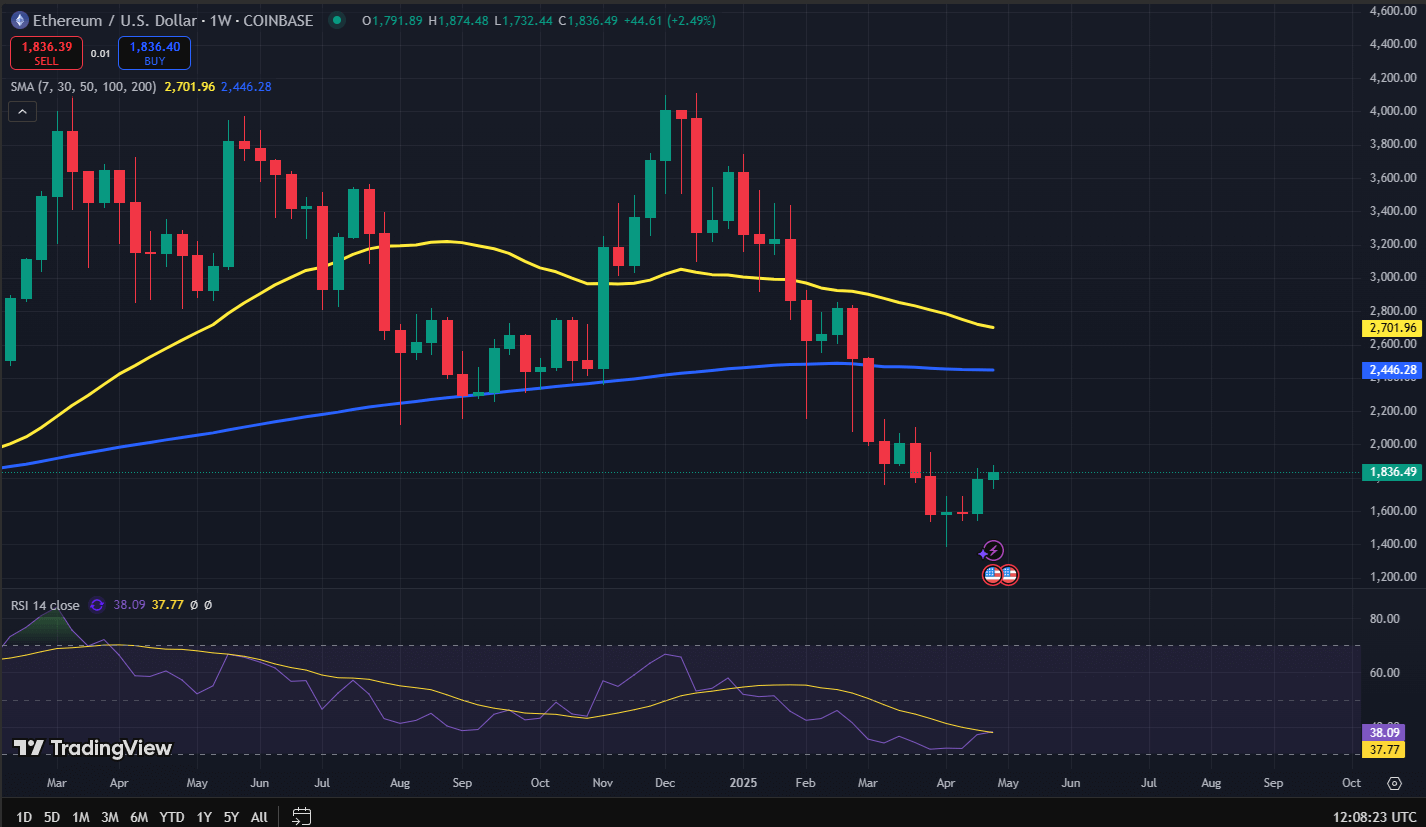Click the green market status dot
Viewport: 1426px width, 827px height.
click(x=337, y=20)
